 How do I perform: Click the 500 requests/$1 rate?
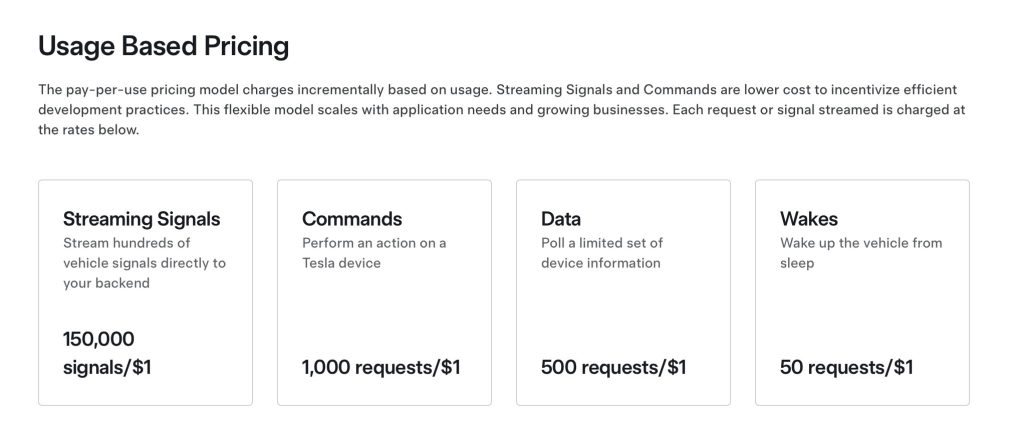pyautogui.click(x=613, y=367)
